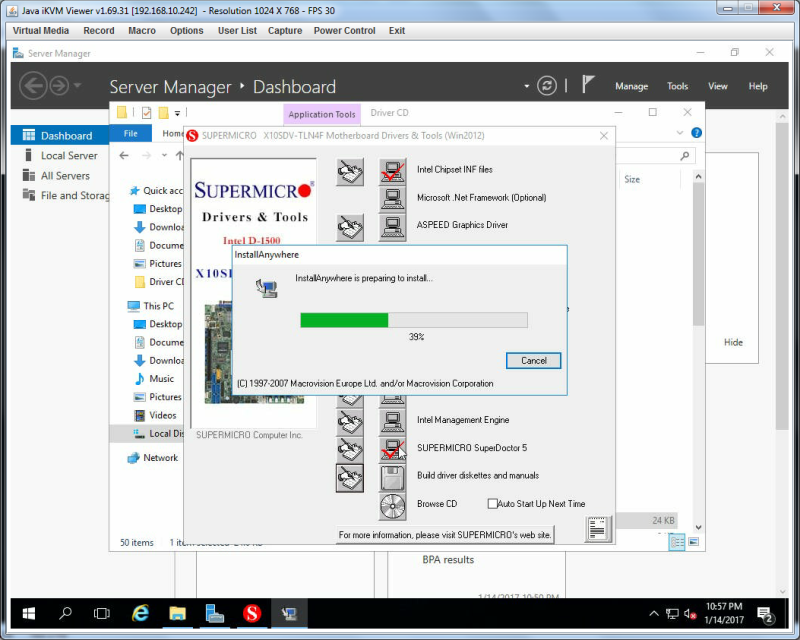Click the ASPEED Graphics Driver install icon

tap(392, 227)
